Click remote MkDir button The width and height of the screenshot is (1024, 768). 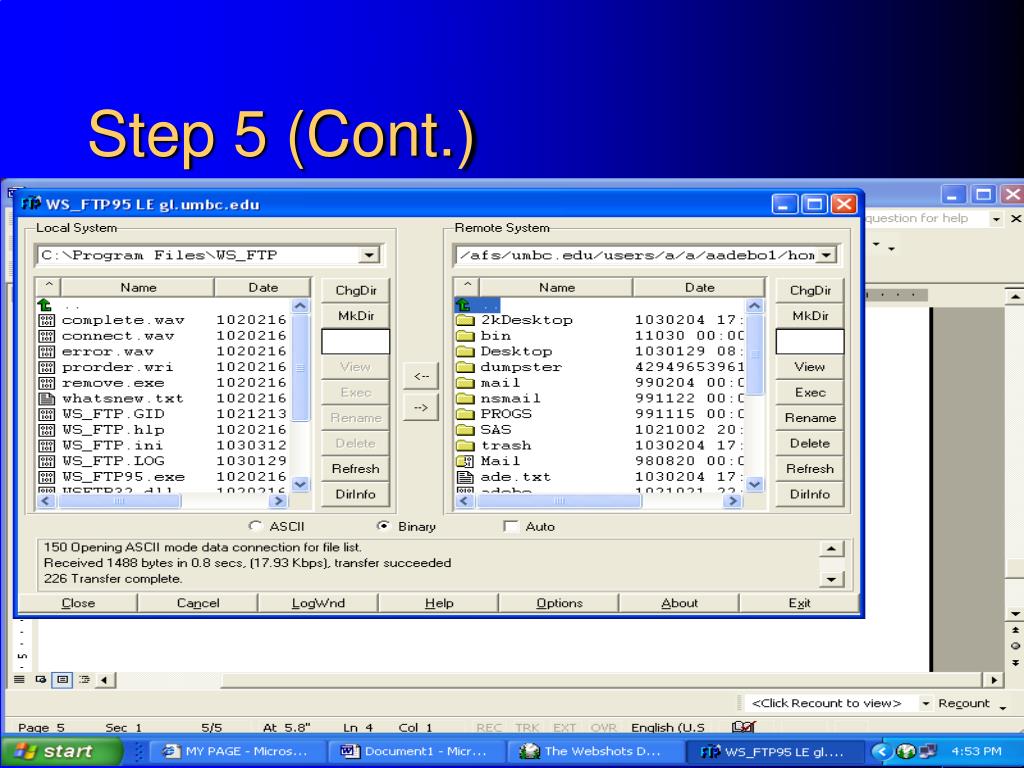point(810,316)
